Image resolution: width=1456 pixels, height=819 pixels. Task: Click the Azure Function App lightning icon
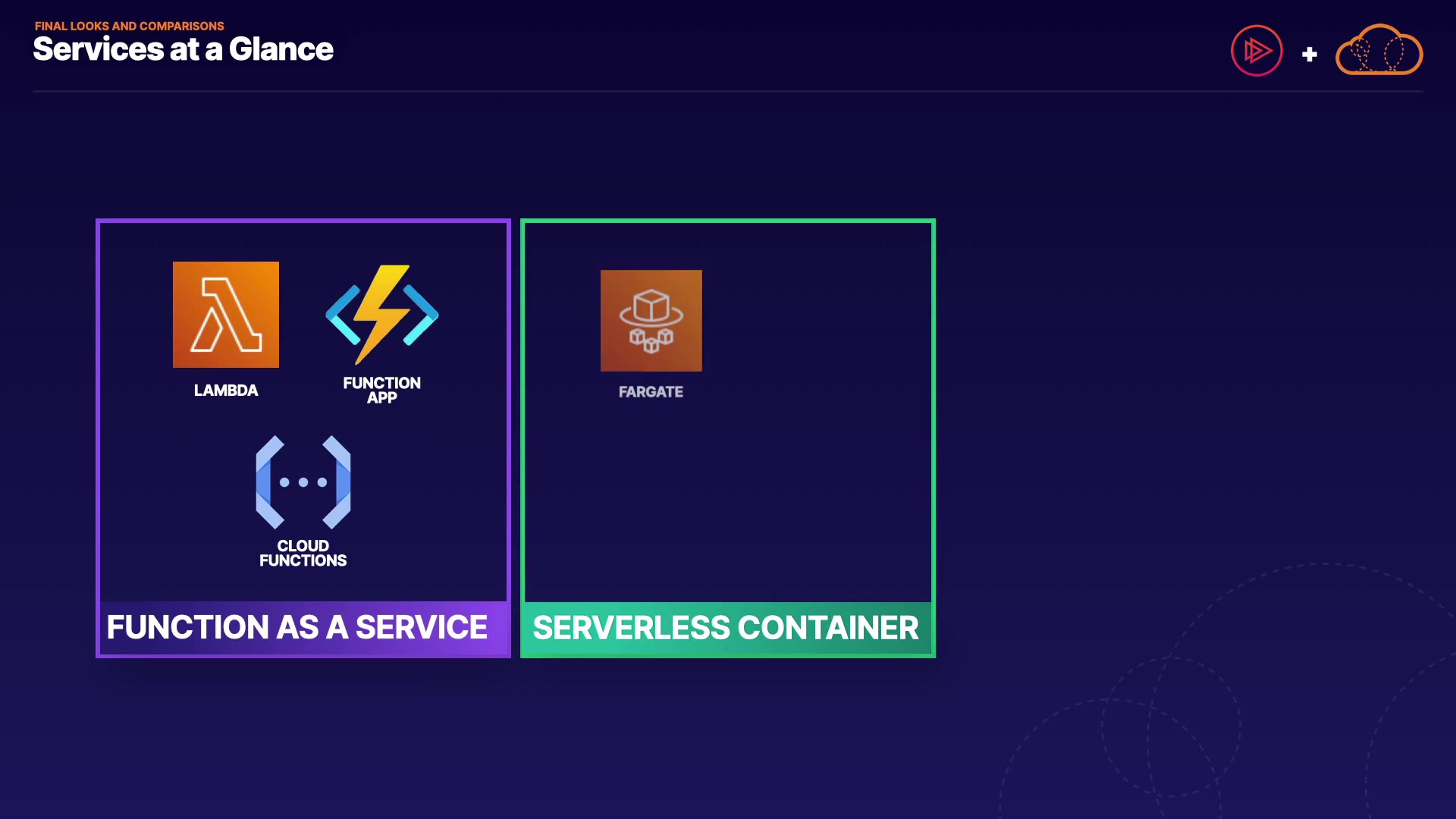(x=381, y=314)
